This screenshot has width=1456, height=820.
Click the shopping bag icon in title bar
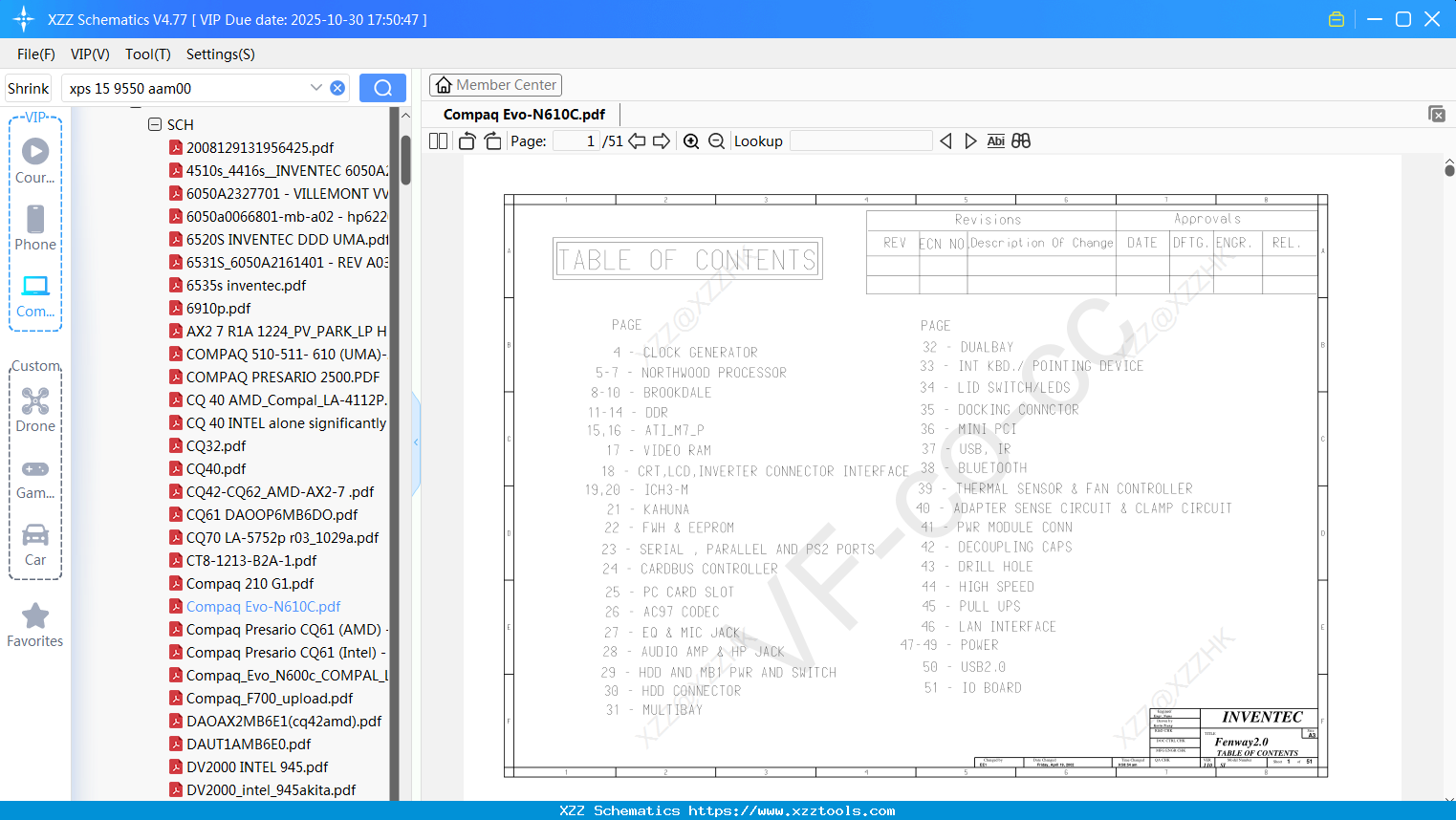tap(1336, 19)
